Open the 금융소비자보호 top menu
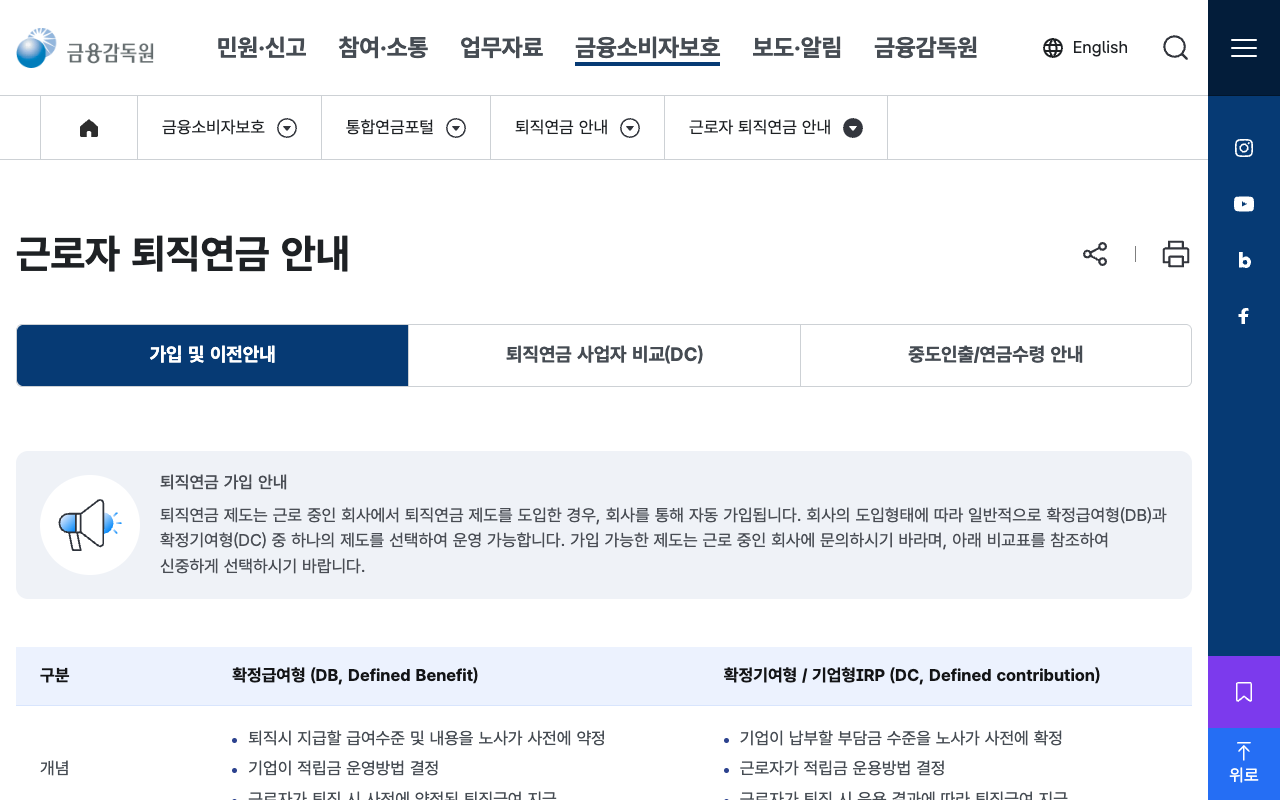Viewport: 1280px width, 800px height. pos(647,48)
